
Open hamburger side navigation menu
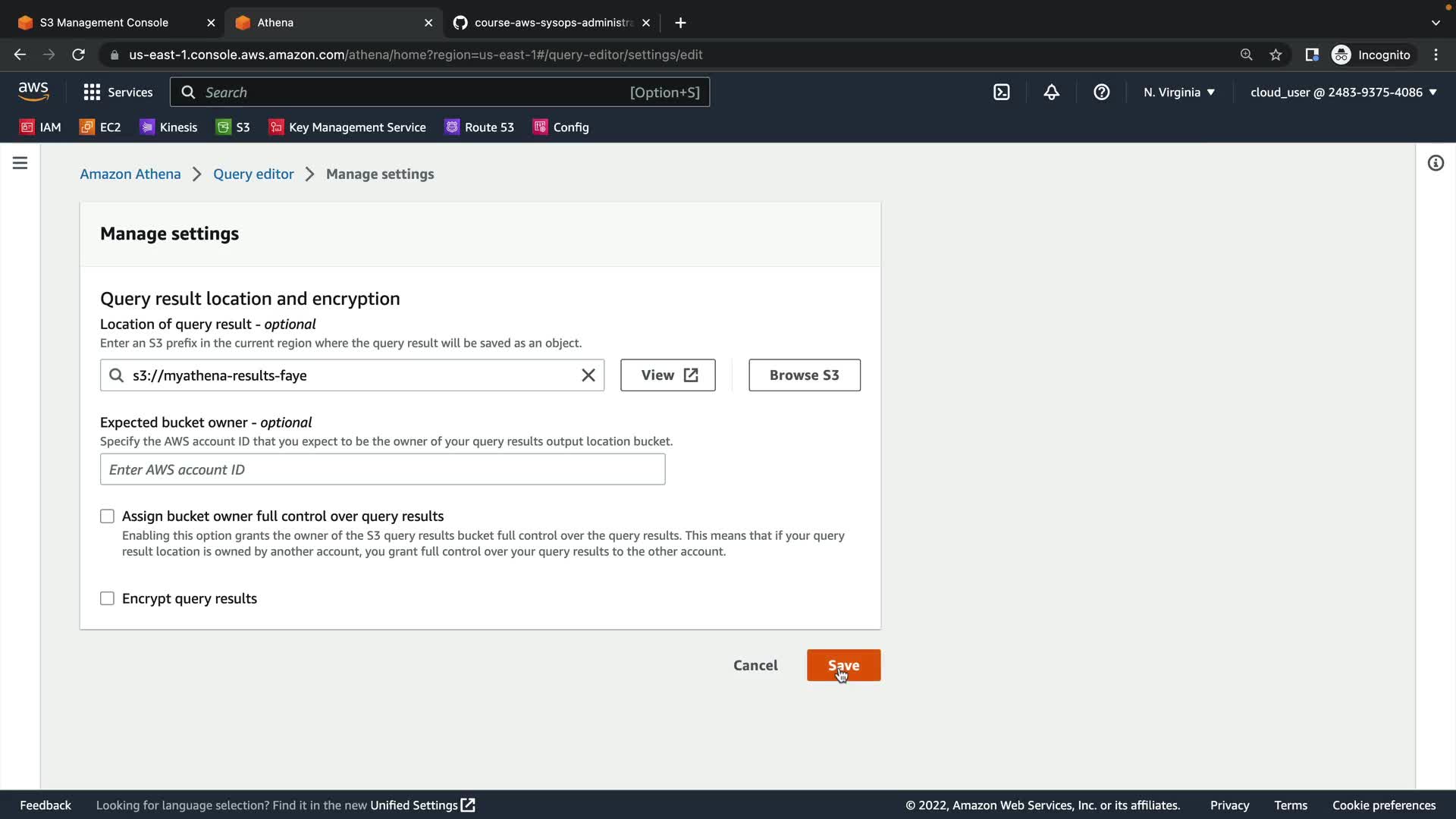pyautogui.click(x=20, y=163)
